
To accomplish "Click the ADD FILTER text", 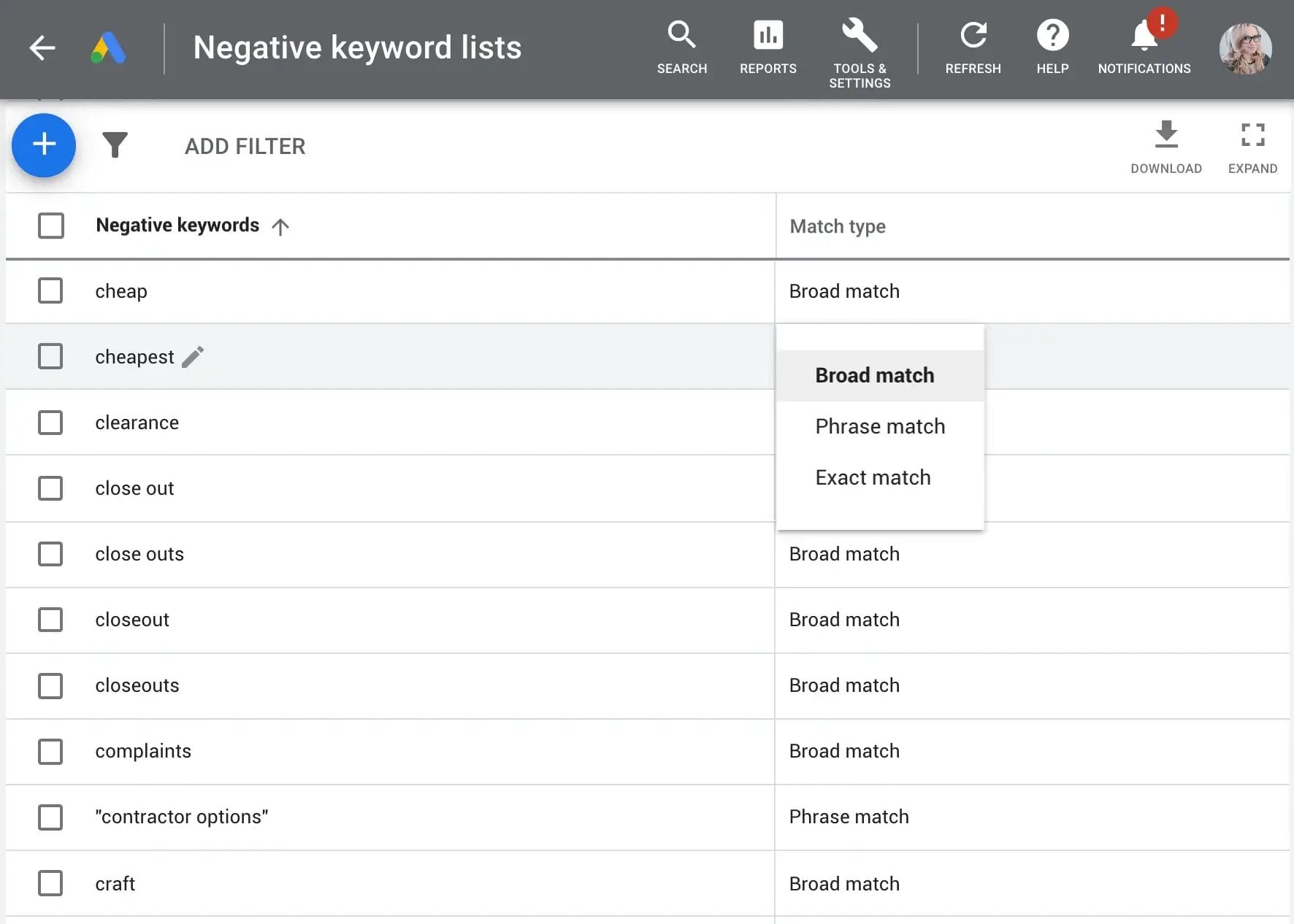I will tap(245, 146).
